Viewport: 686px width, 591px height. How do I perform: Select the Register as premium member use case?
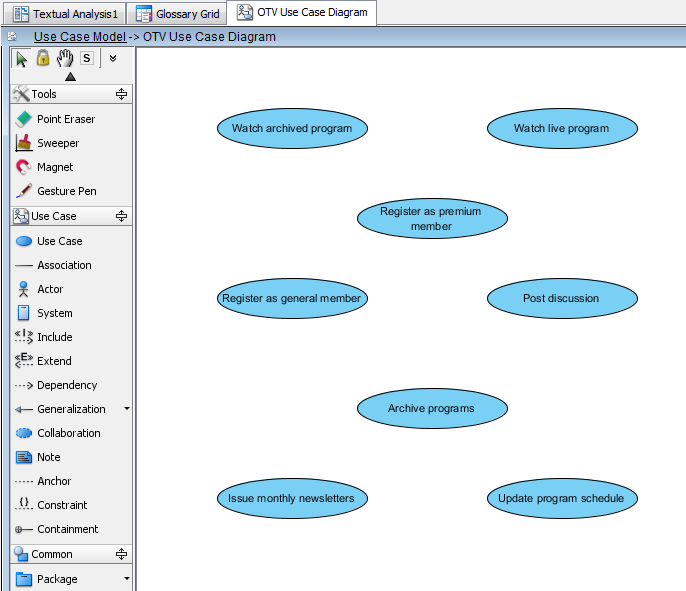tap(432, 218)
